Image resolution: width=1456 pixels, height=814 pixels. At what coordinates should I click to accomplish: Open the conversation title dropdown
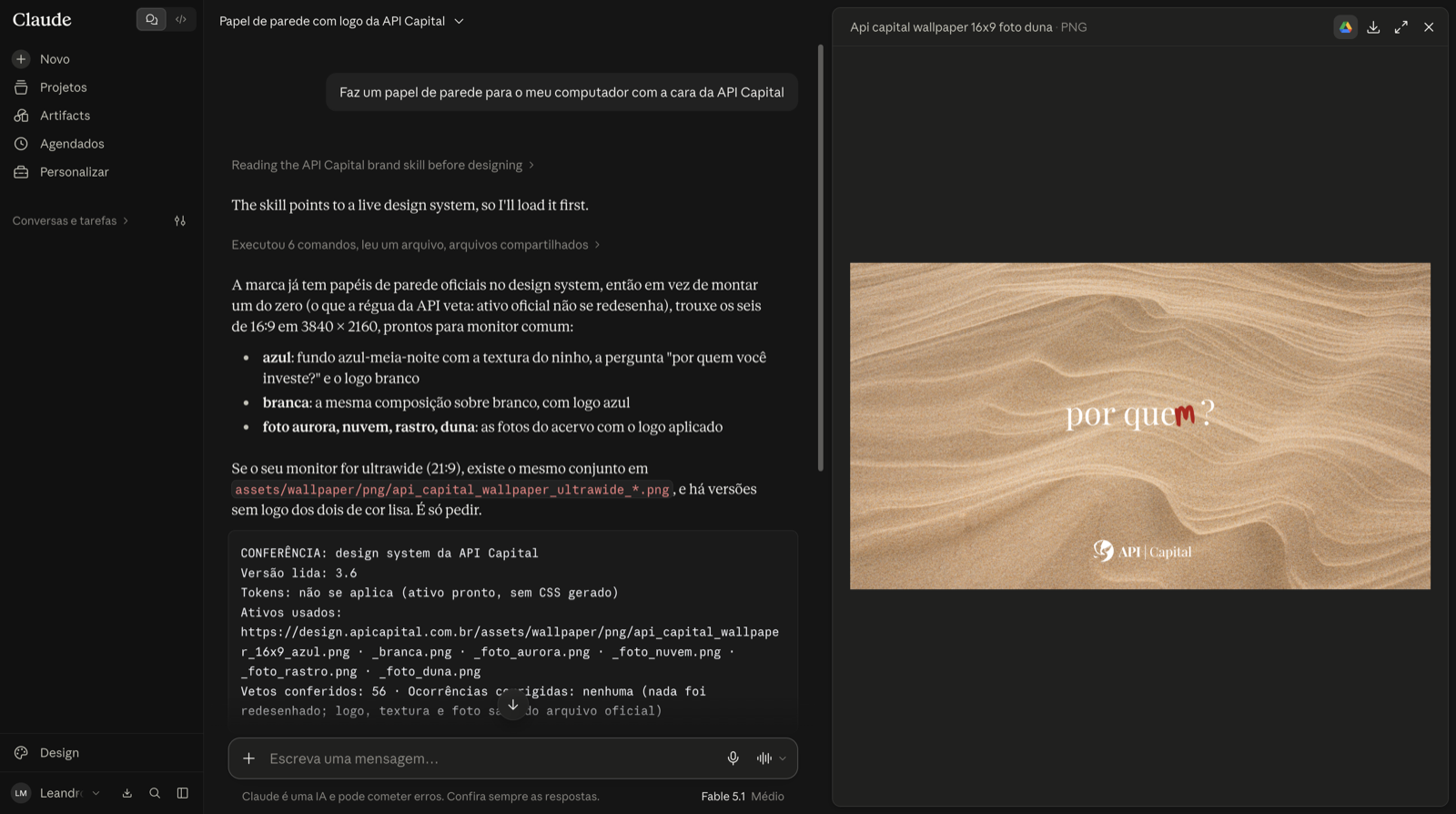(341, 21)
